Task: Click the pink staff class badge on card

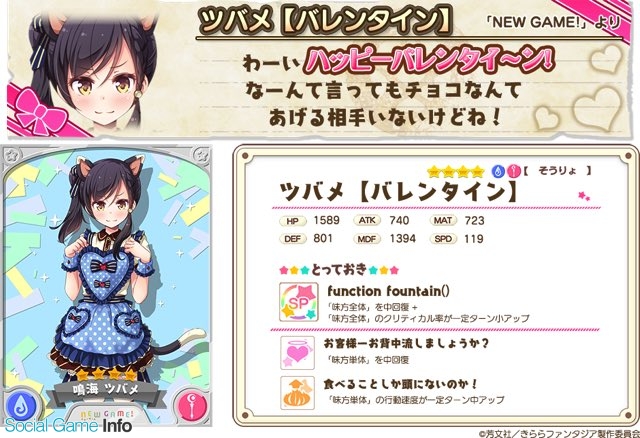Action: 191,407
